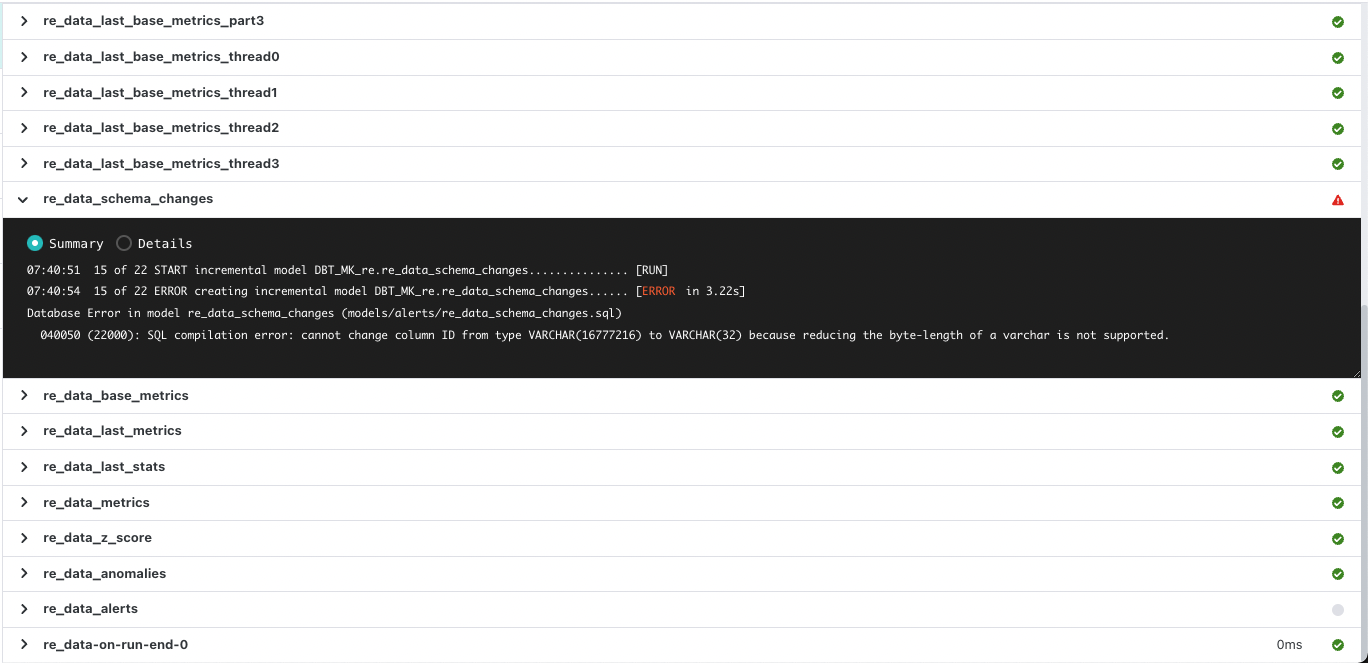Screen dimensions: 1368x663
Task: Switch to the Details view of the error log
Action: click(x=123, y=243)
